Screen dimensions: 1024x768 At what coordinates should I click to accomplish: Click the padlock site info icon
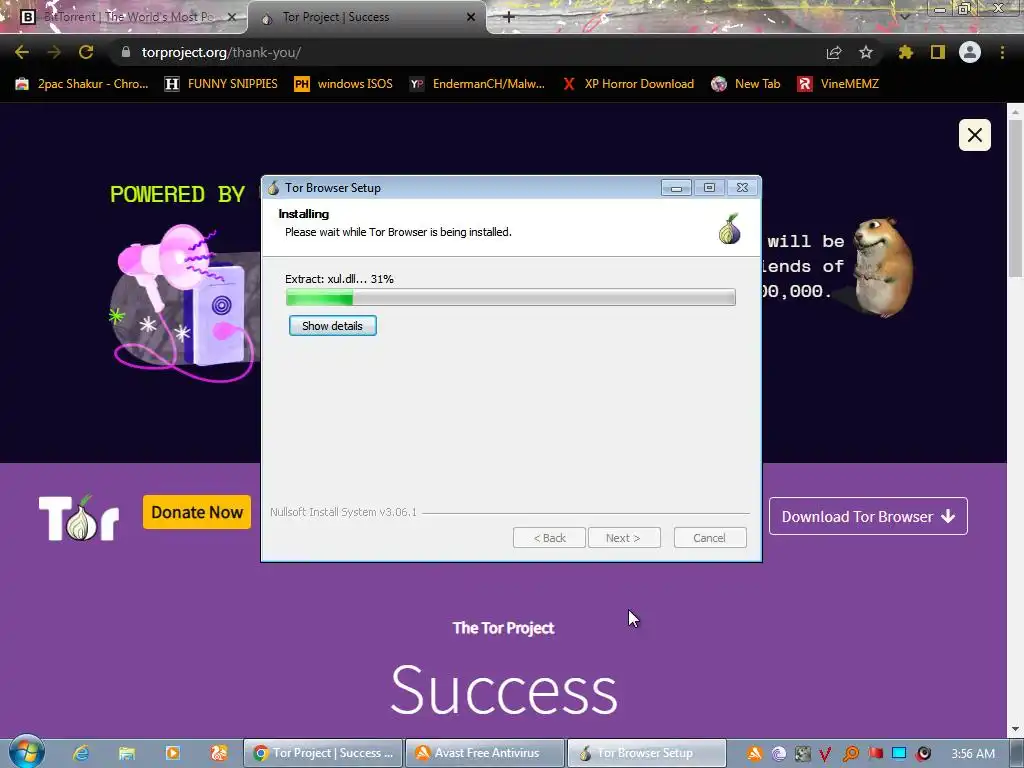(126, 52)
